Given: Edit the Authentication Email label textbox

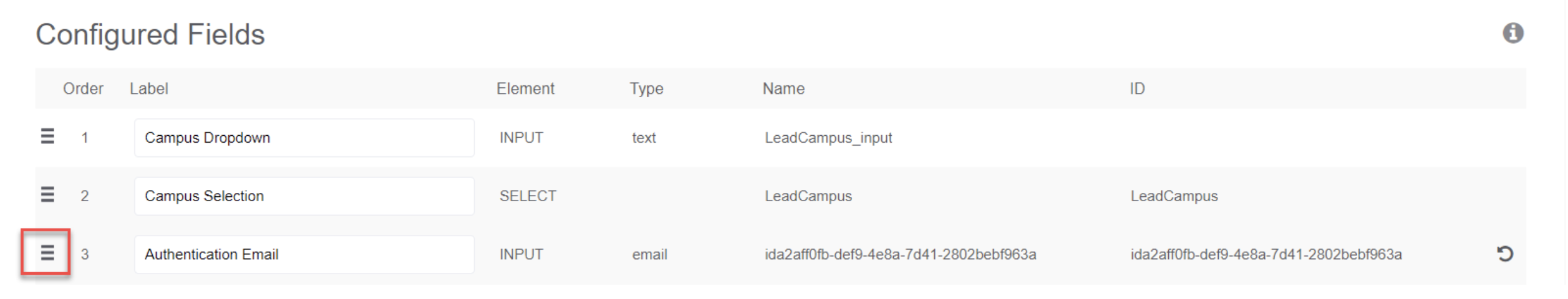Looking at the screenshot, I should [304, 254].
